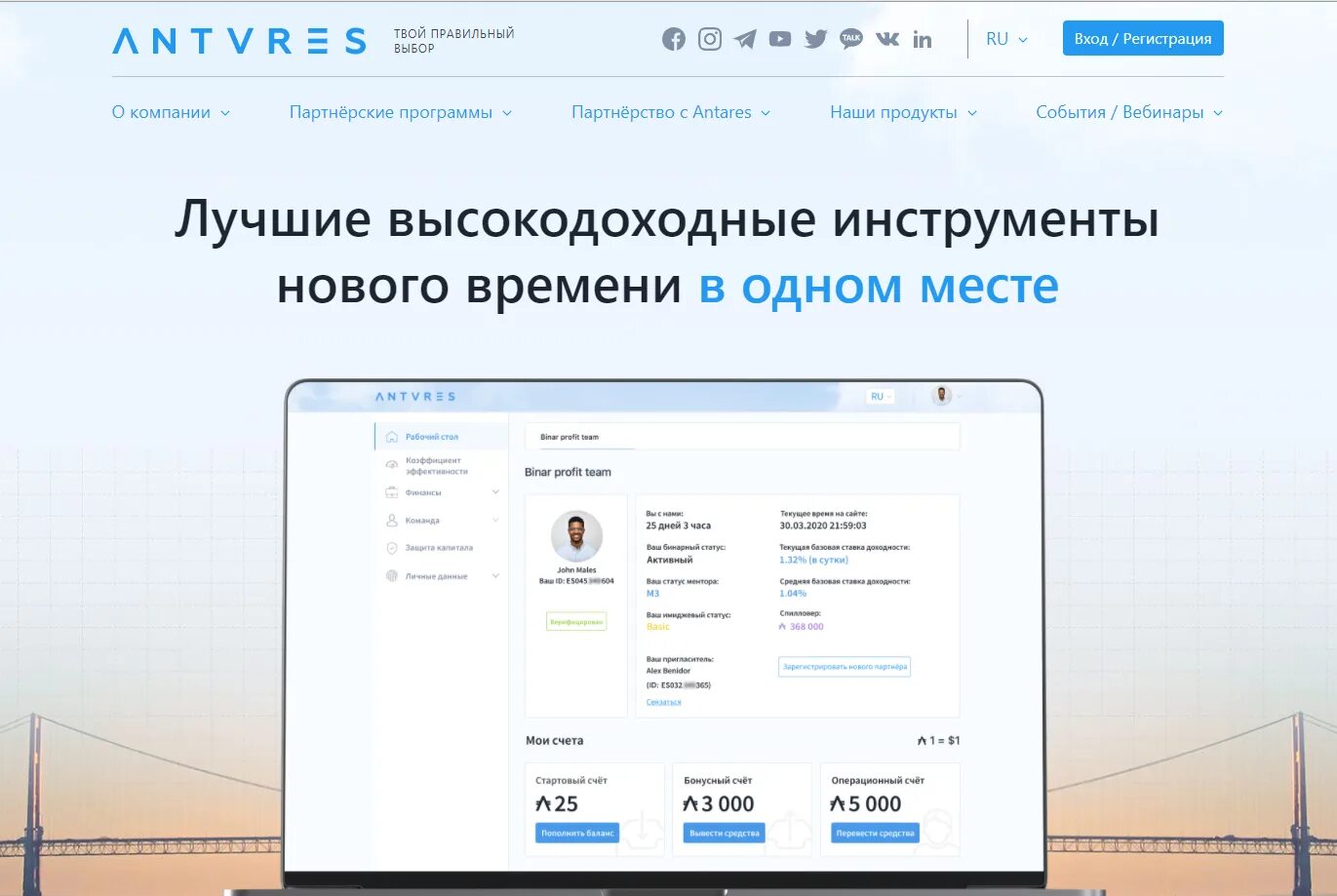Open the Facebook social icon
Image resolution: width=1337 pixels, height=896 pixels.
tap(674, 39)
